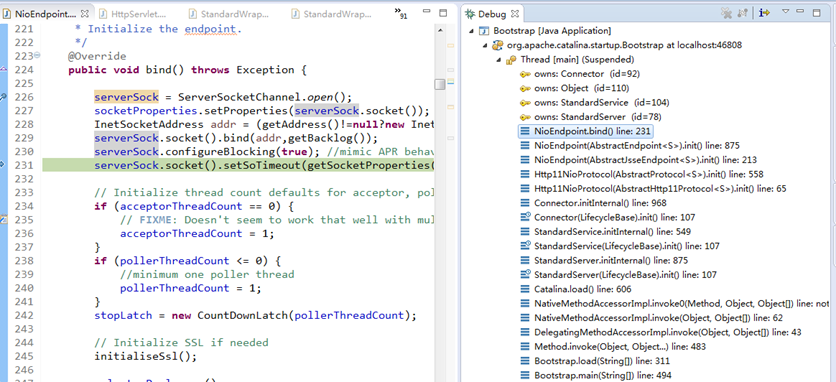Image resolution: width=836 pixels, height=382 pixels.
Task: Click the greyed debug toolbar icon beside Remove All Terminated
Action: (x=742, y=13)
